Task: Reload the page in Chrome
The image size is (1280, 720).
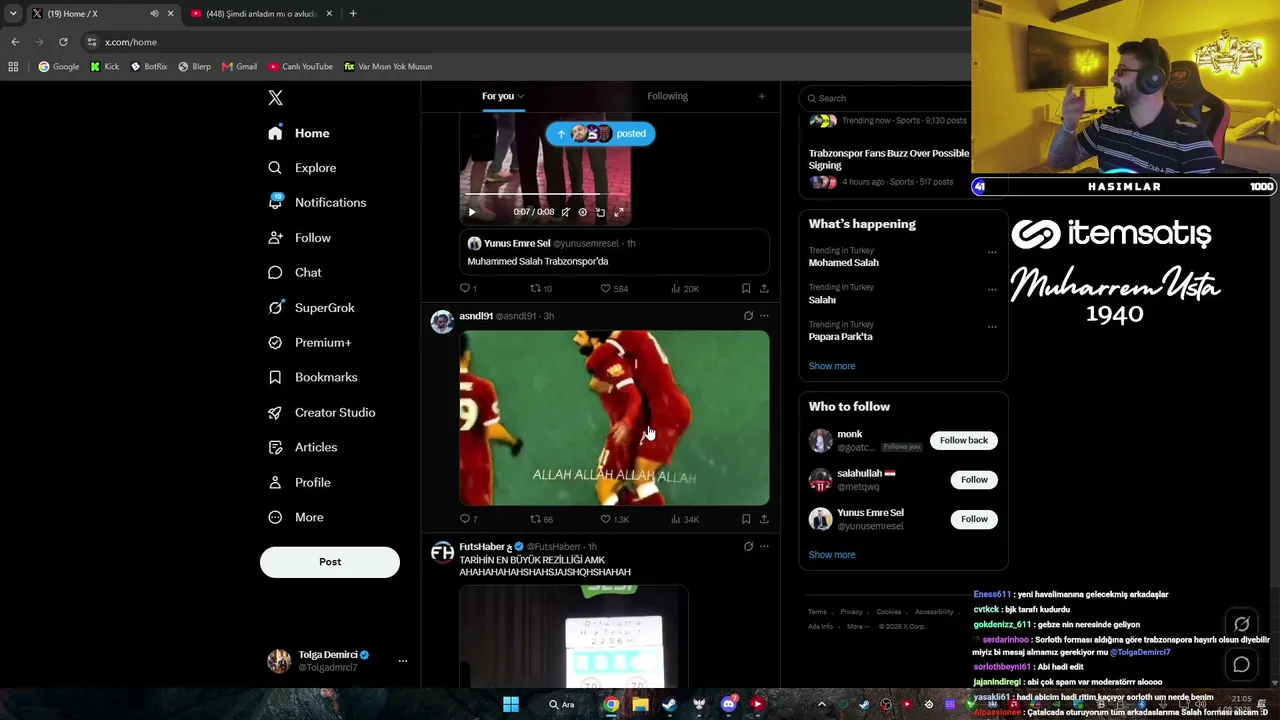Action: 63,42
